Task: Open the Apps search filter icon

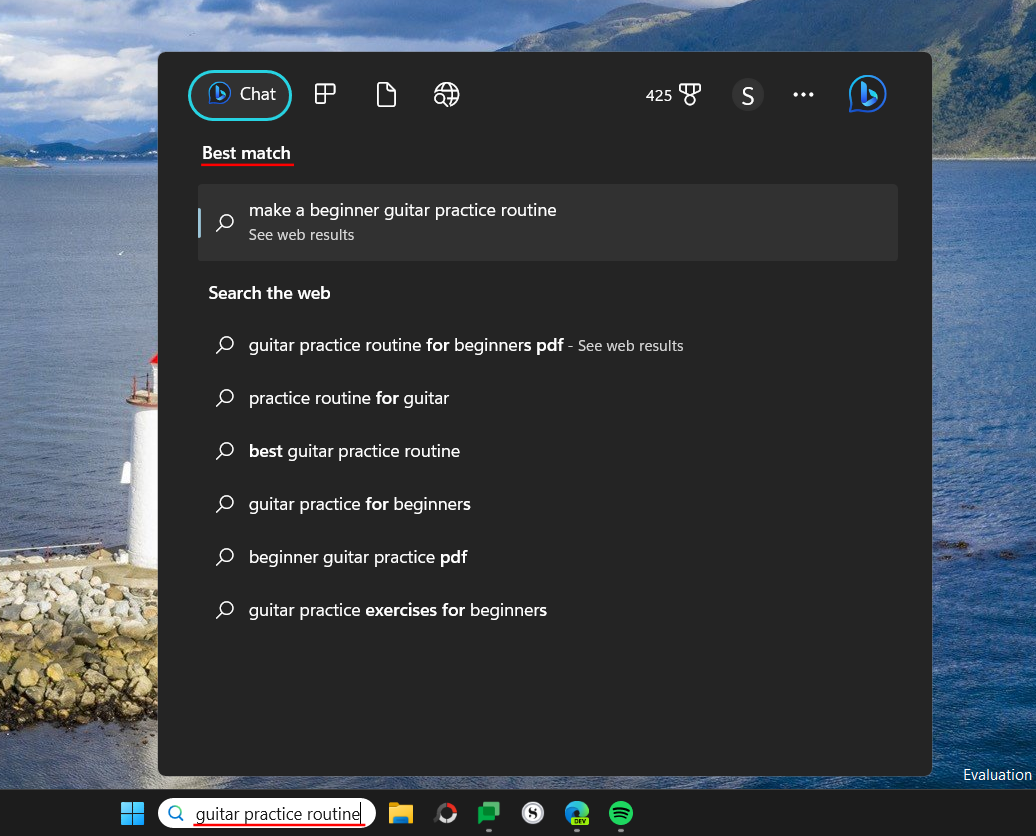Action: pyautogui.click(x=324, y=94)
